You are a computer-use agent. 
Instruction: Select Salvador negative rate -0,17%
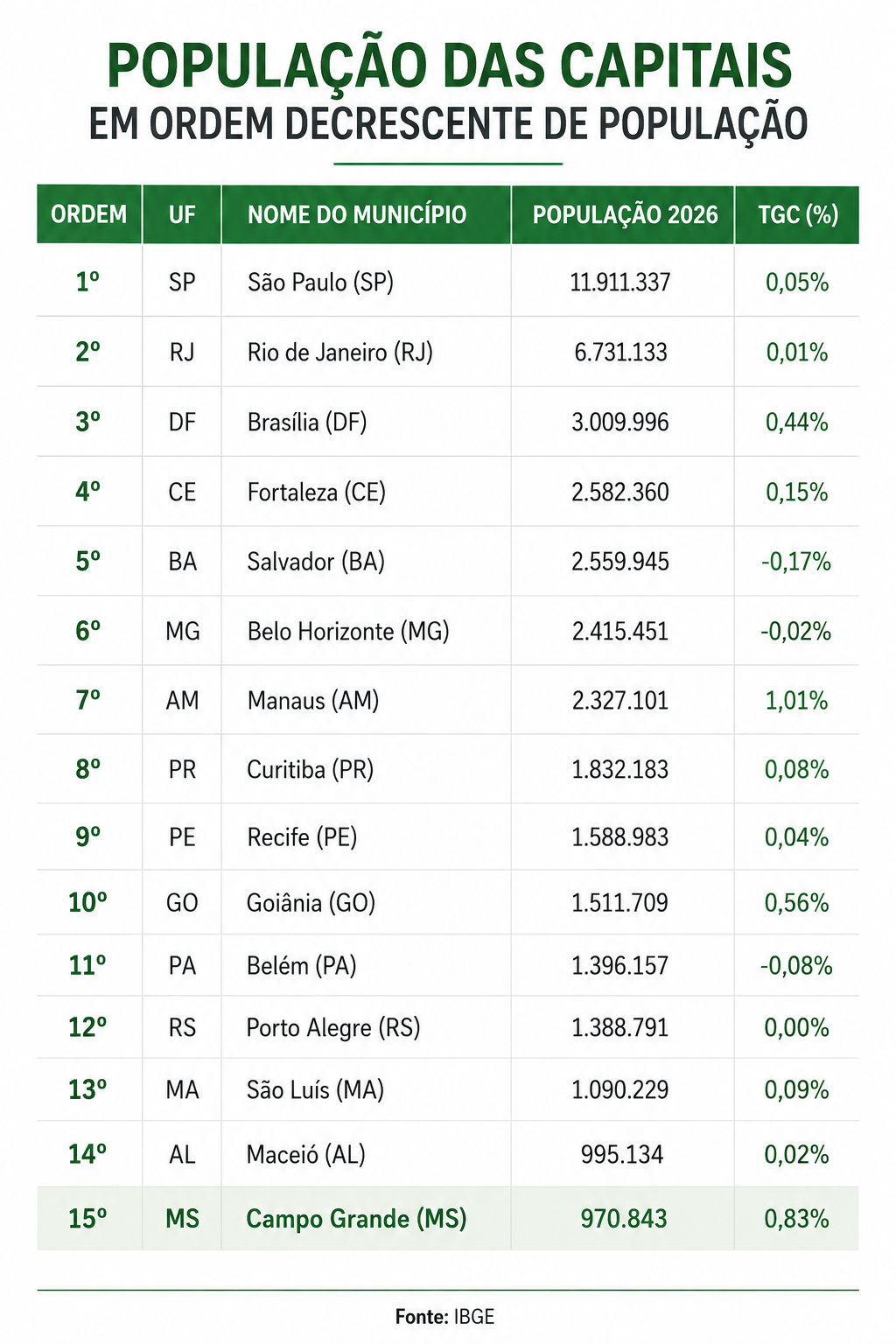[796, 562]
